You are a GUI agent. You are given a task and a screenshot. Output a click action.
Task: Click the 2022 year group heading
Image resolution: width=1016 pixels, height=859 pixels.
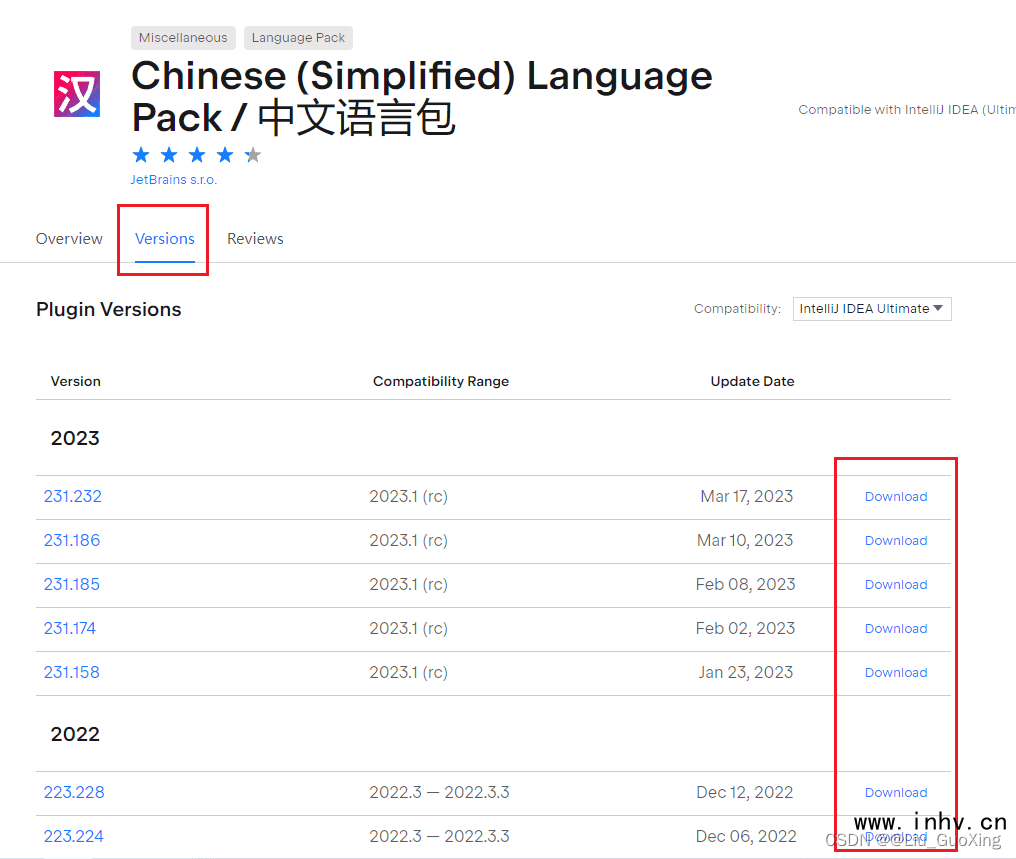75,734
